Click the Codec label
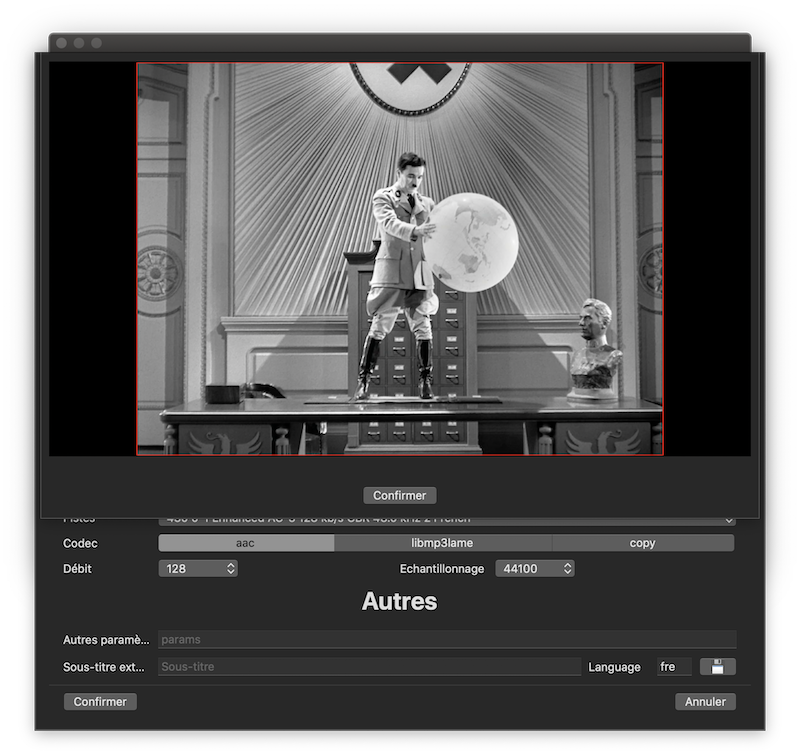Viewport: 800px width, 754px height. (80, 543)
